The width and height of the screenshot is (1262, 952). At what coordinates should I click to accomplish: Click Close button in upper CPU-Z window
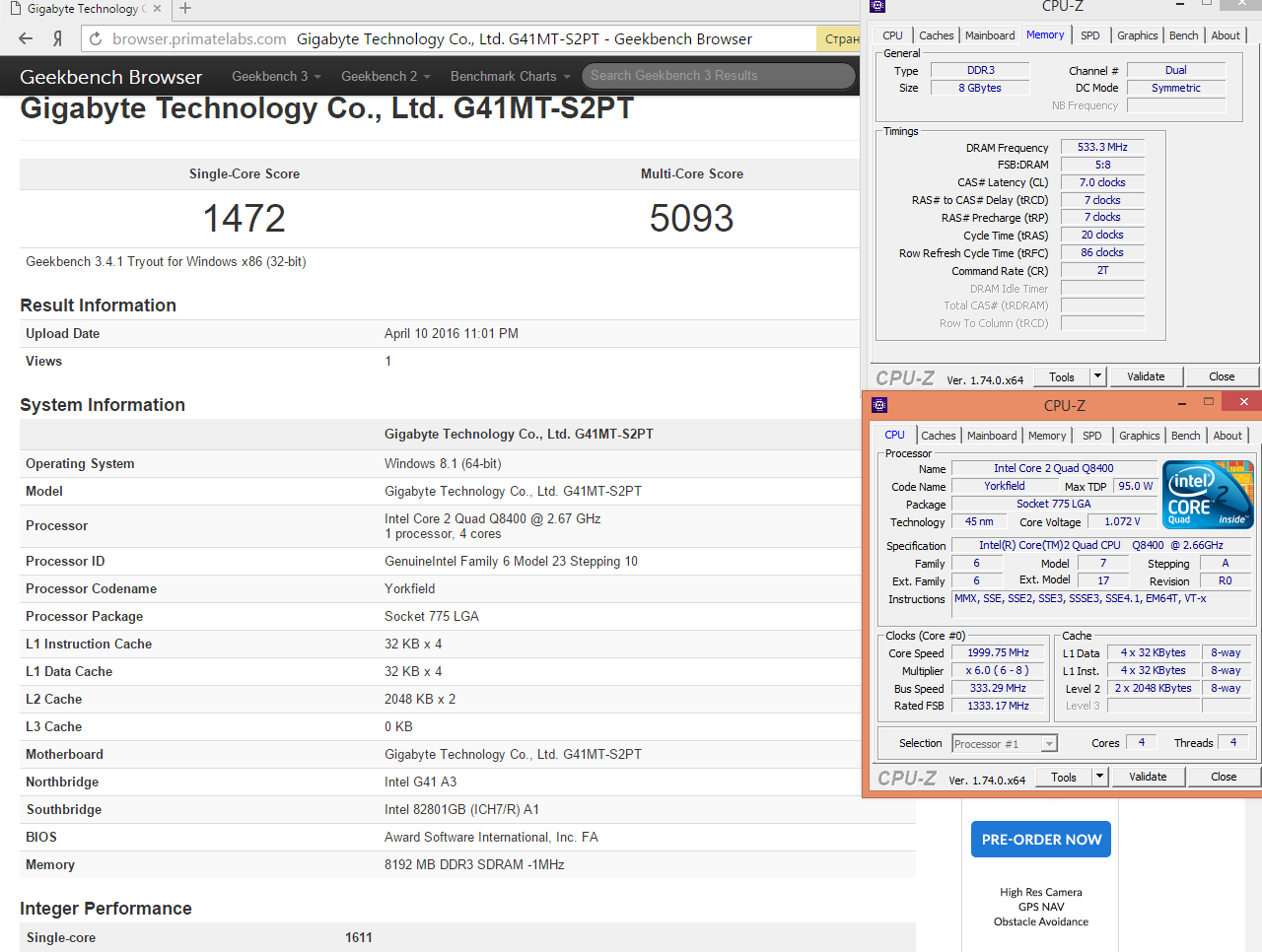point(1222,376)
